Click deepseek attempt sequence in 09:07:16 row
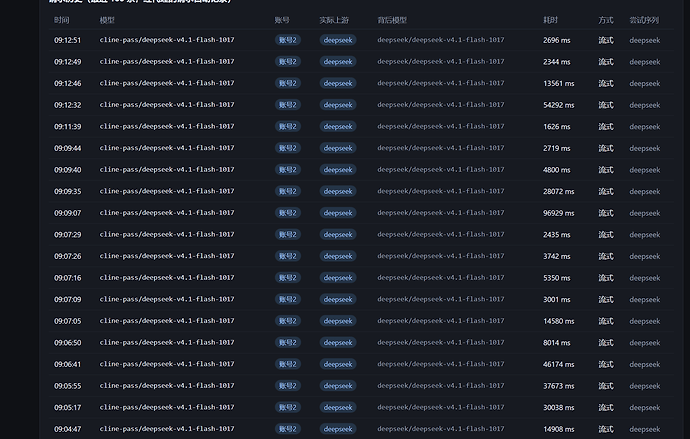This screenshot has height=439, width=690. coord(645,278)
